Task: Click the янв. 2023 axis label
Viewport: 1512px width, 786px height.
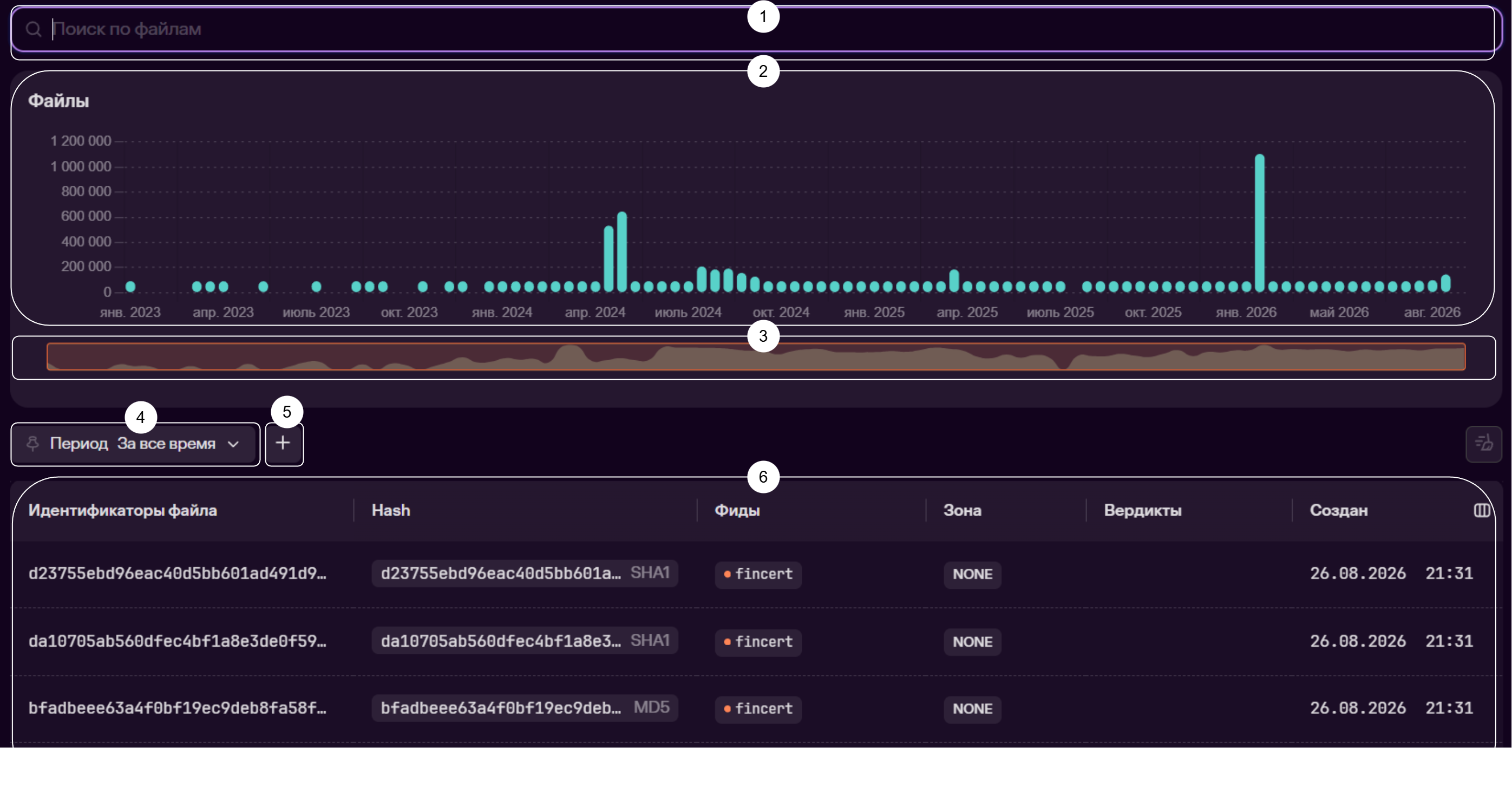Action: (130, 313)
